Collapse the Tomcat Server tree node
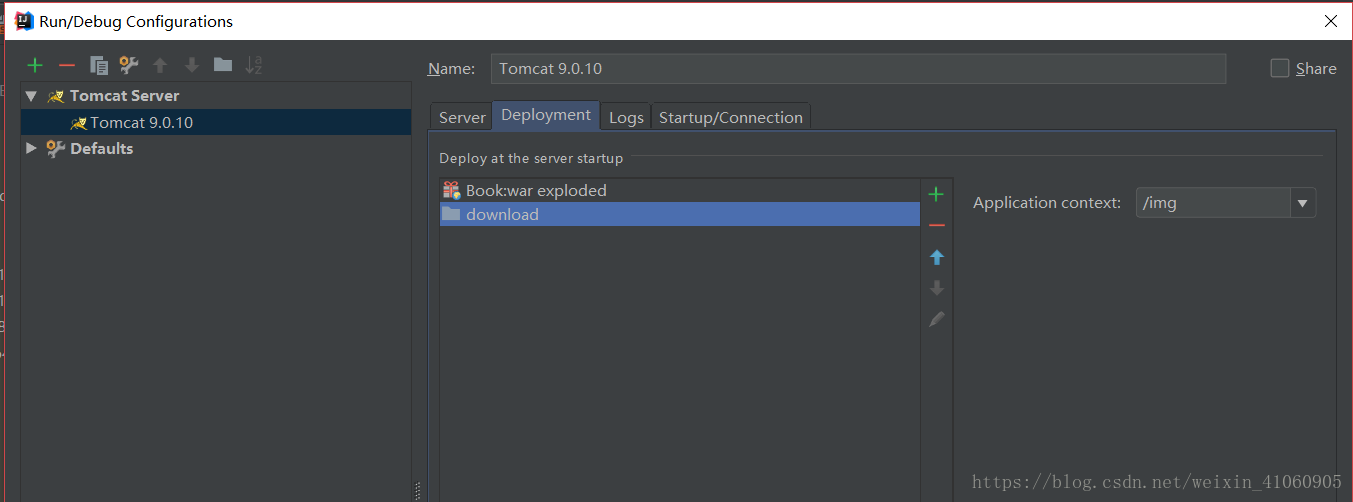The height and width of the screenshot is (502, 1353). tap(31, 96)
